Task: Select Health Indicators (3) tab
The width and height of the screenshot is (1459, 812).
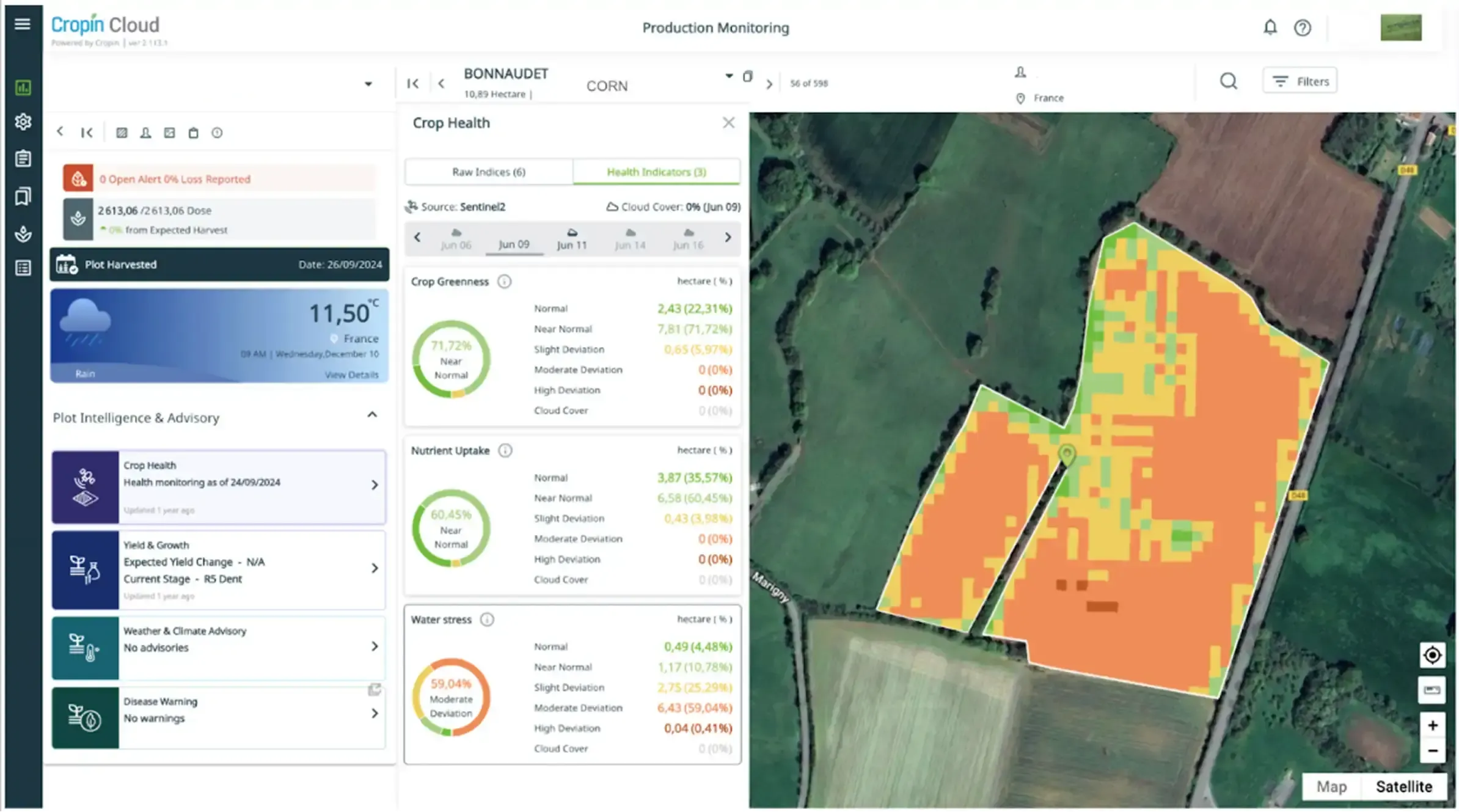Action: pyautogui.click(x=656, y=172)
